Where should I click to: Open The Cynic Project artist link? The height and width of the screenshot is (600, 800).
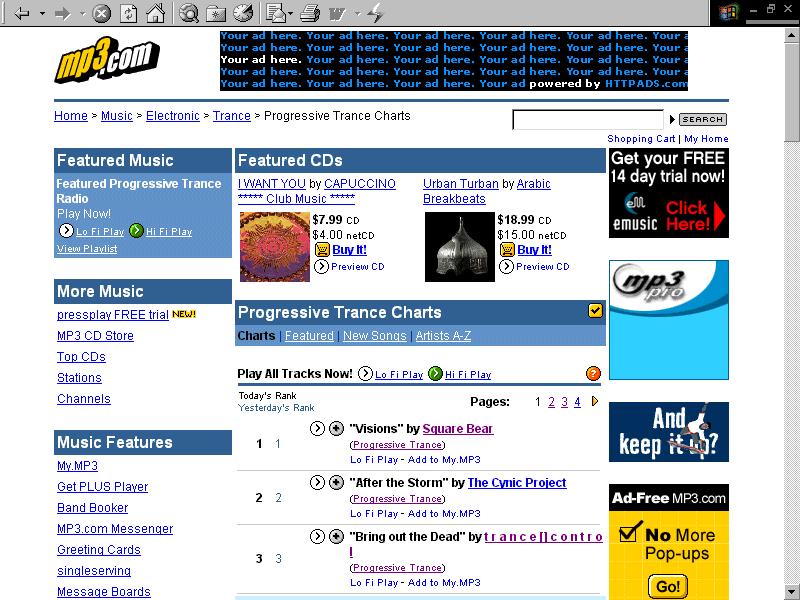pyautogui.click(x=517, y=483)
